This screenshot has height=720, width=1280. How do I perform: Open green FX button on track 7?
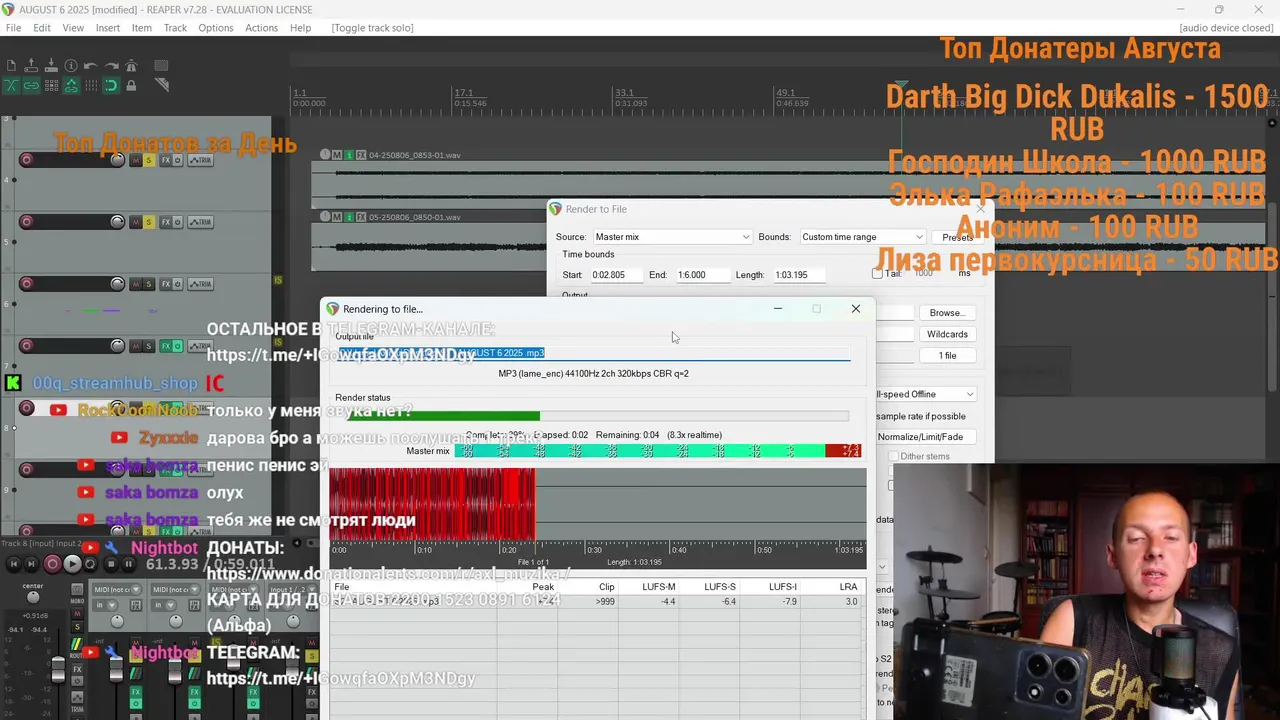[x=165, y=346]
